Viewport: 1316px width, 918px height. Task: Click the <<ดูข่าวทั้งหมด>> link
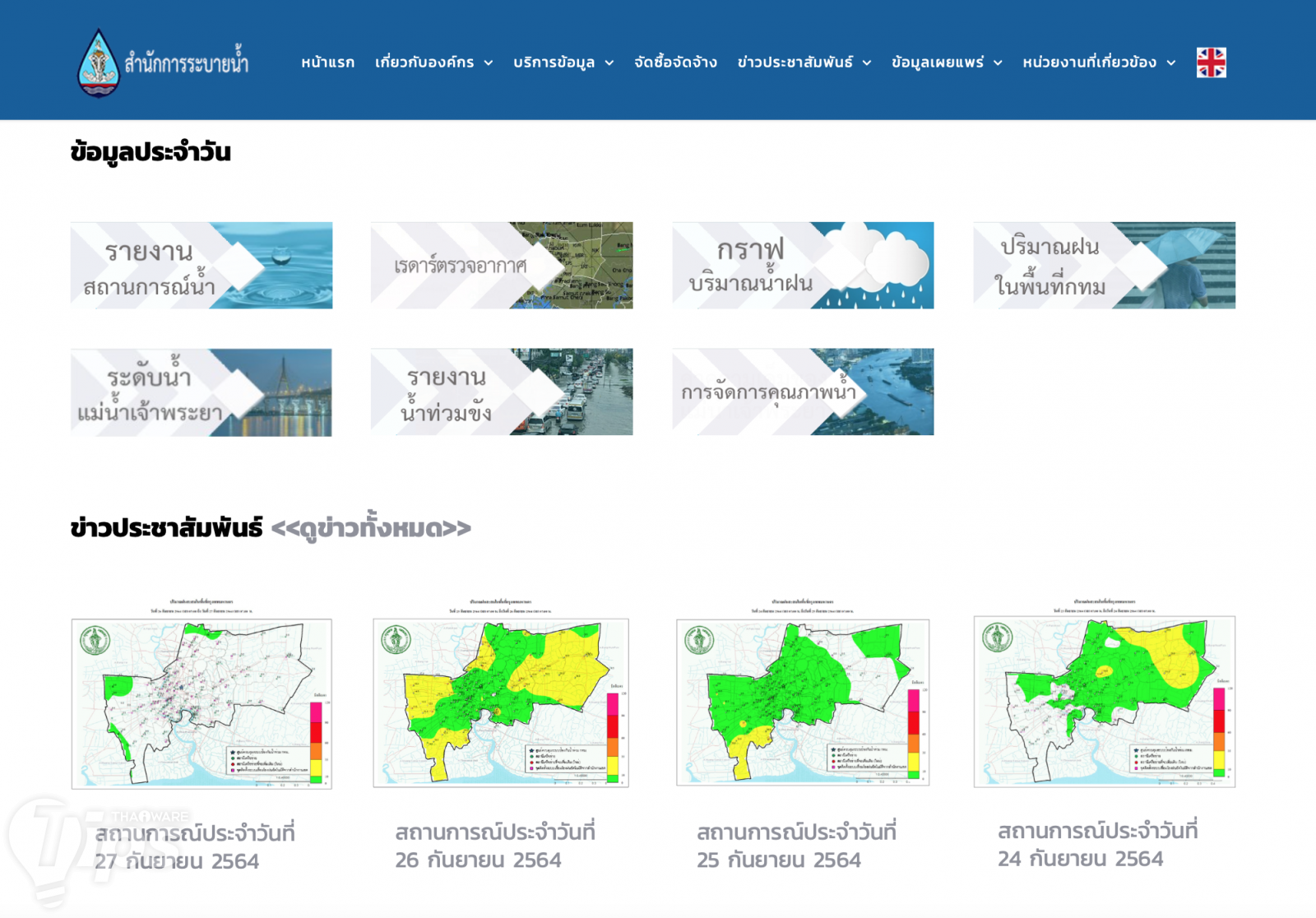(x=371, y=528)
